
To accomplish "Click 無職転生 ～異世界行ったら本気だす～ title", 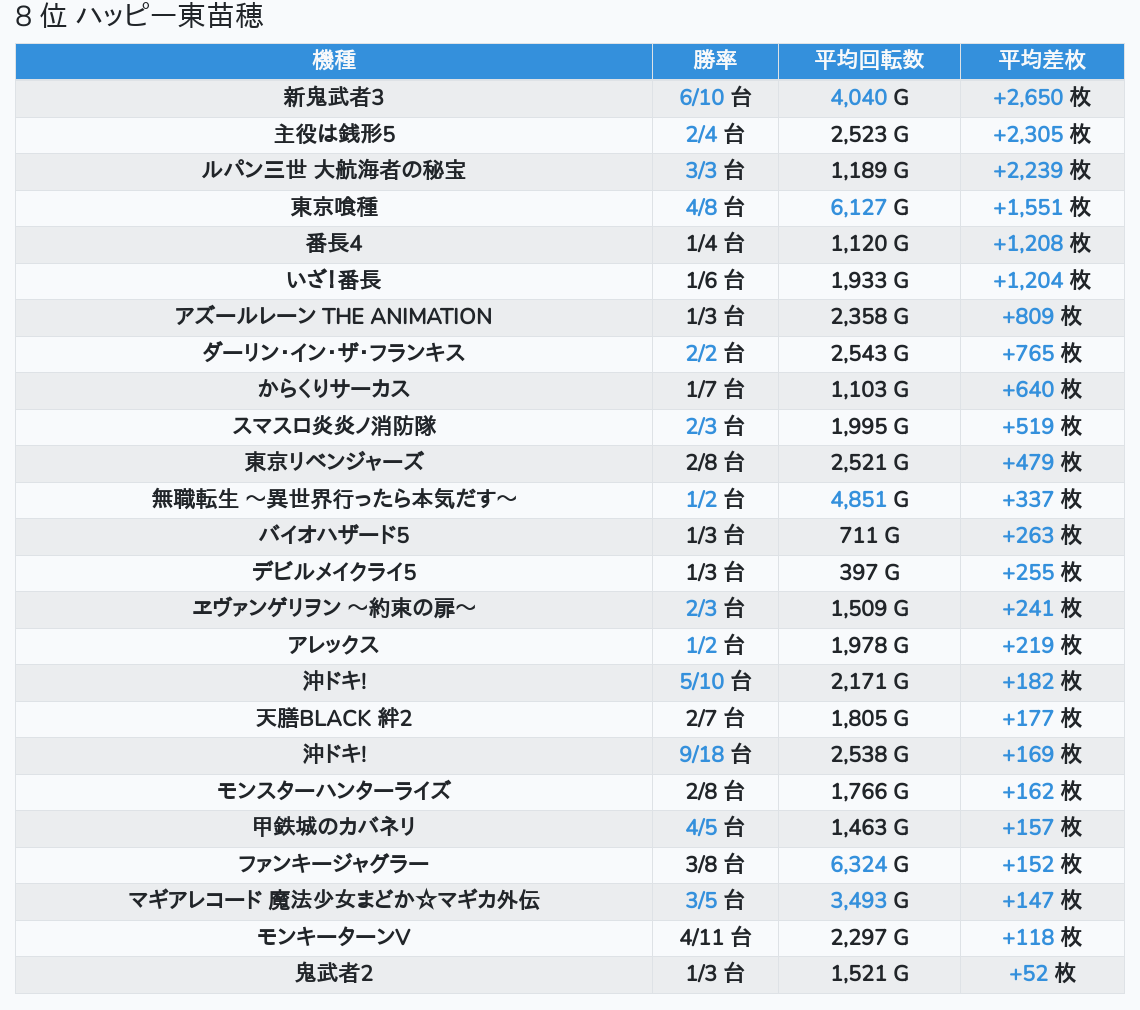I will coord(333,499).
